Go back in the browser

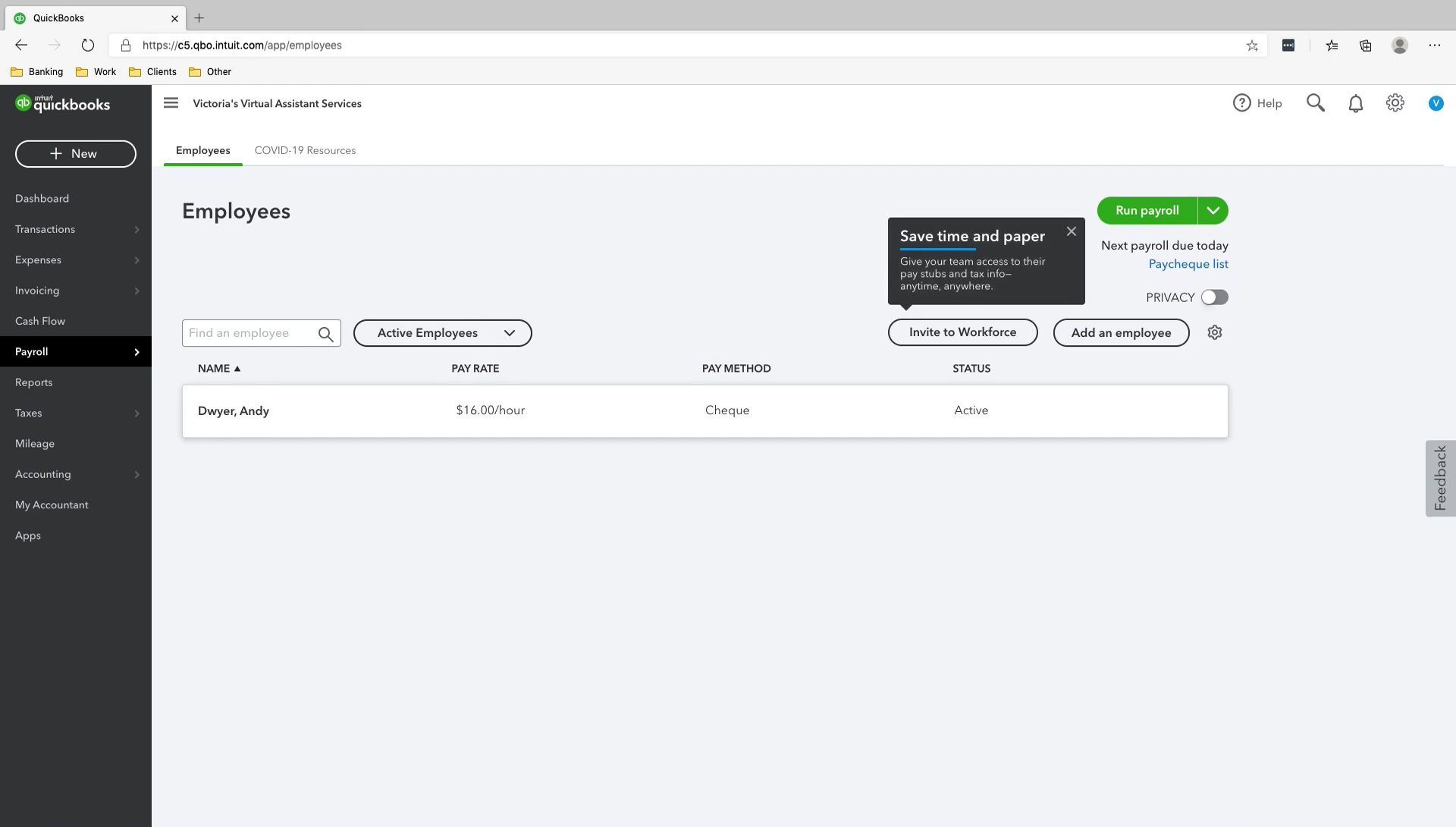[x=21, y=46]
